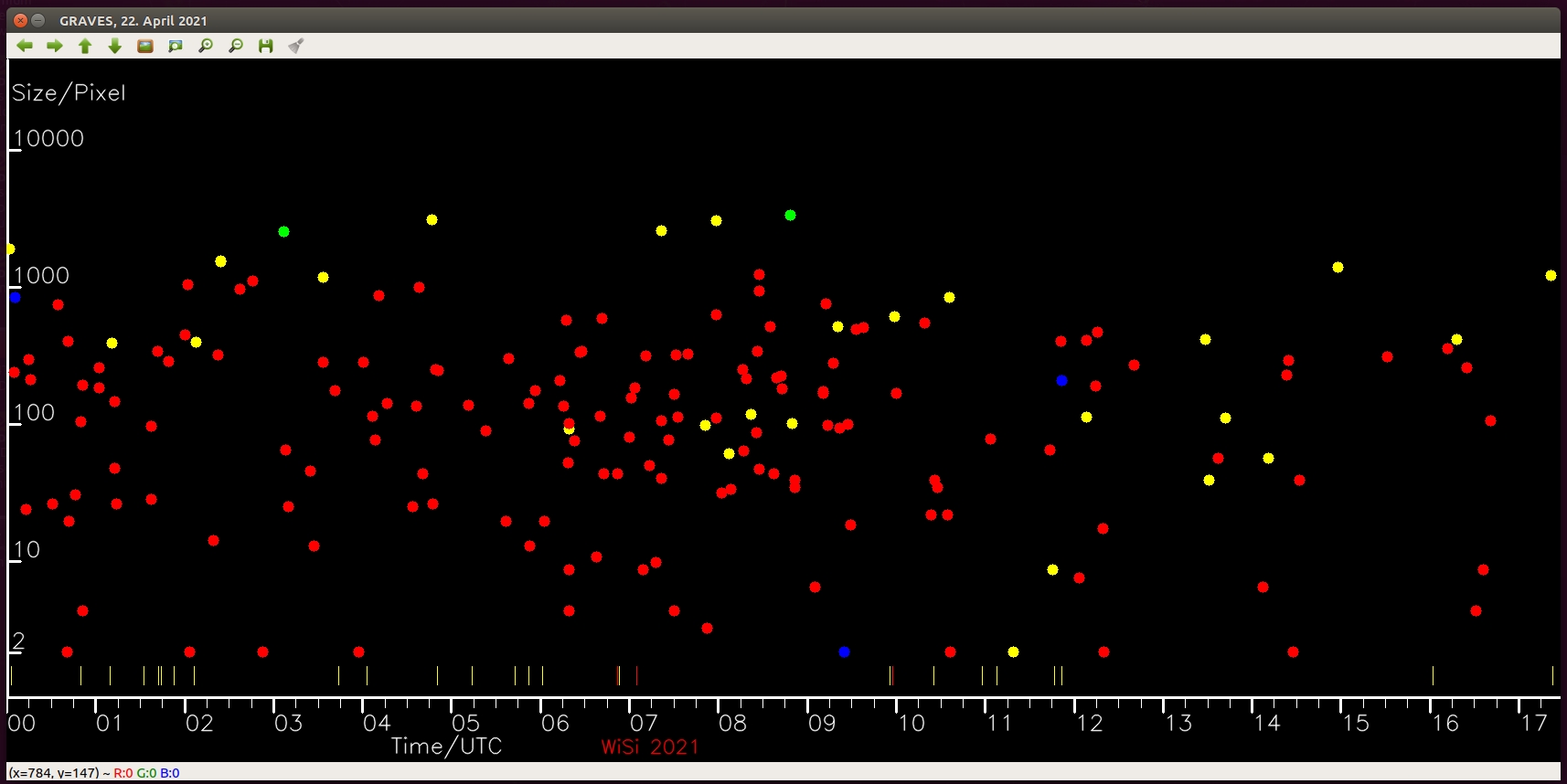Click the 'B:0' blue value in status bar
The height and width of the screenshot is (784, 1567).
(x=170, y=773)
